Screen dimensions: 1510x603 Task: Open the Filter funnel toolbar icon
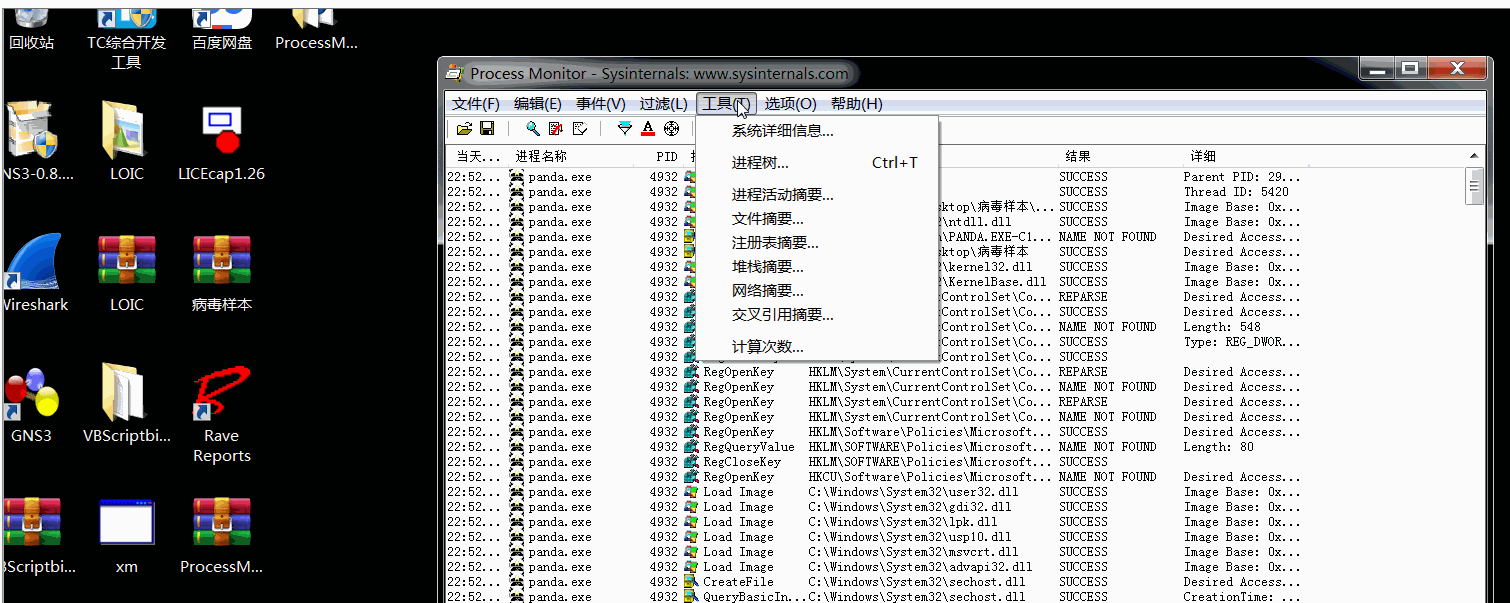click(x=625, y=129)
